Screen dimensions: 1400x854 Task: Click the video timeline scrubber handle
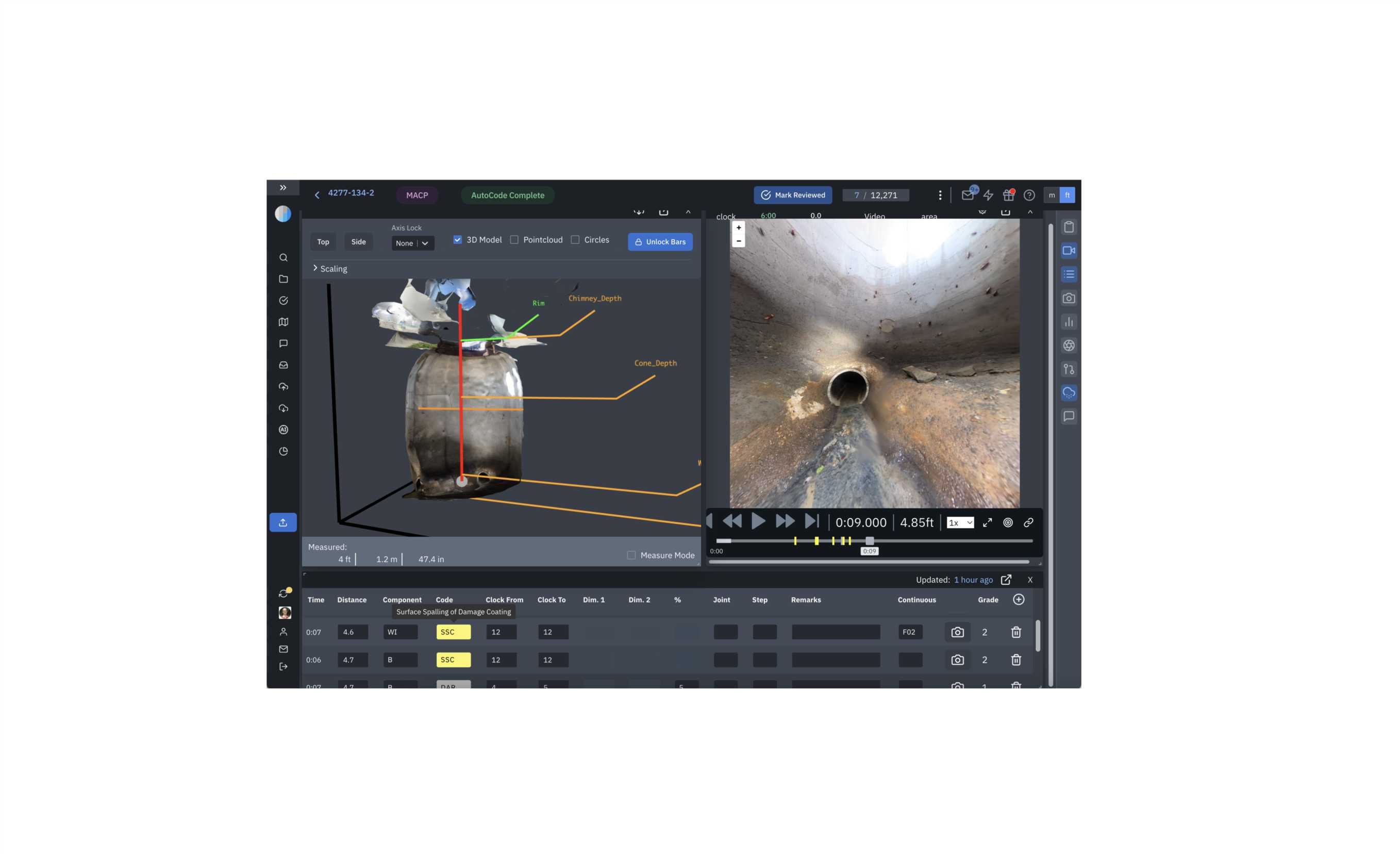(869, 541)
